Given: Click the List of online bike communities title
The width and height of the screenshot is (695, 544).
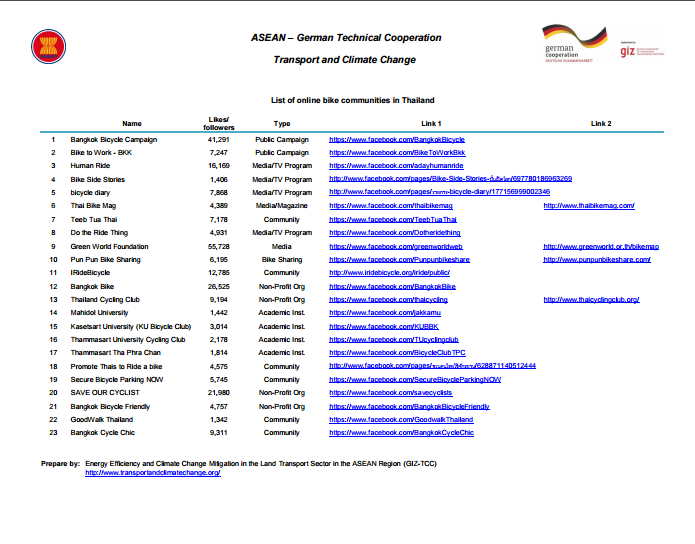Looking at the screenshot, I should 353,100.
